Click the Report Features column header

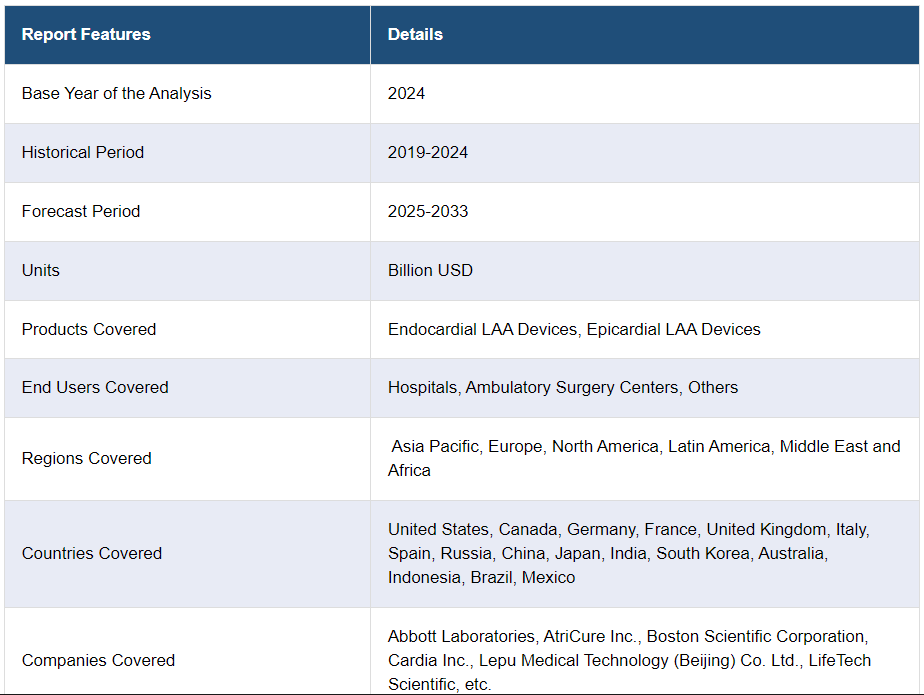[86, 34]
